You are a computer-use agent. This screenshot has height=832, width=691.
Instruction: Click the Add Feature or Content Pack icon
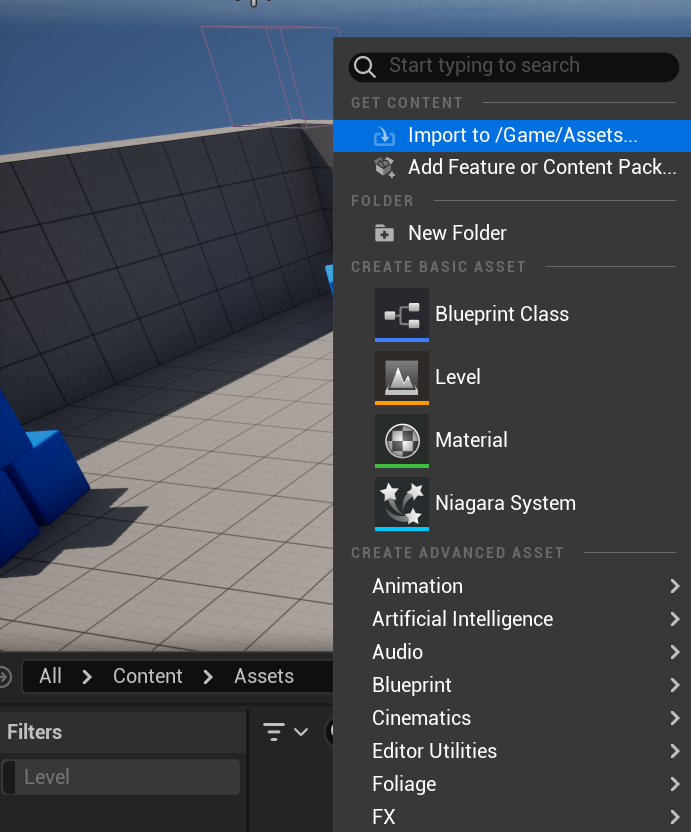click(384, 167)
